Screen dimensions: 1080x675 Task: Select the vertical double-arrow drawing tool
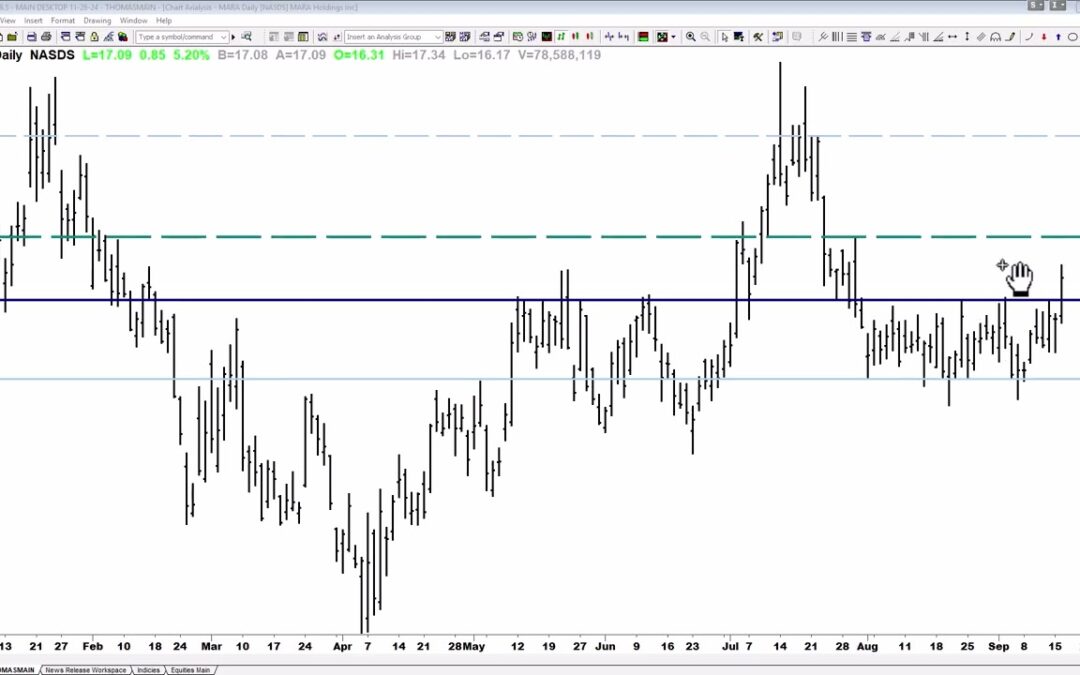click(x=967, y=37)
